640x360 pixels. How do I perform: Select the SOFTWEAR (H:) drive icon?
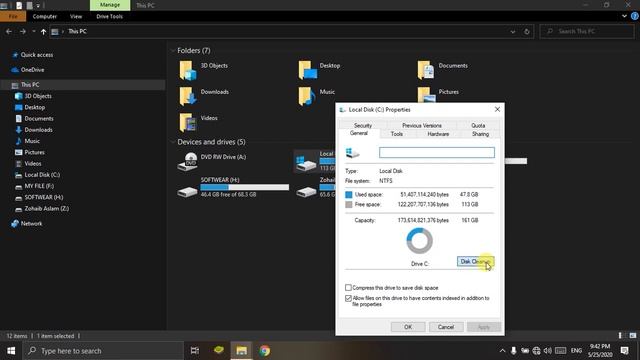click(x=188, y=191)
